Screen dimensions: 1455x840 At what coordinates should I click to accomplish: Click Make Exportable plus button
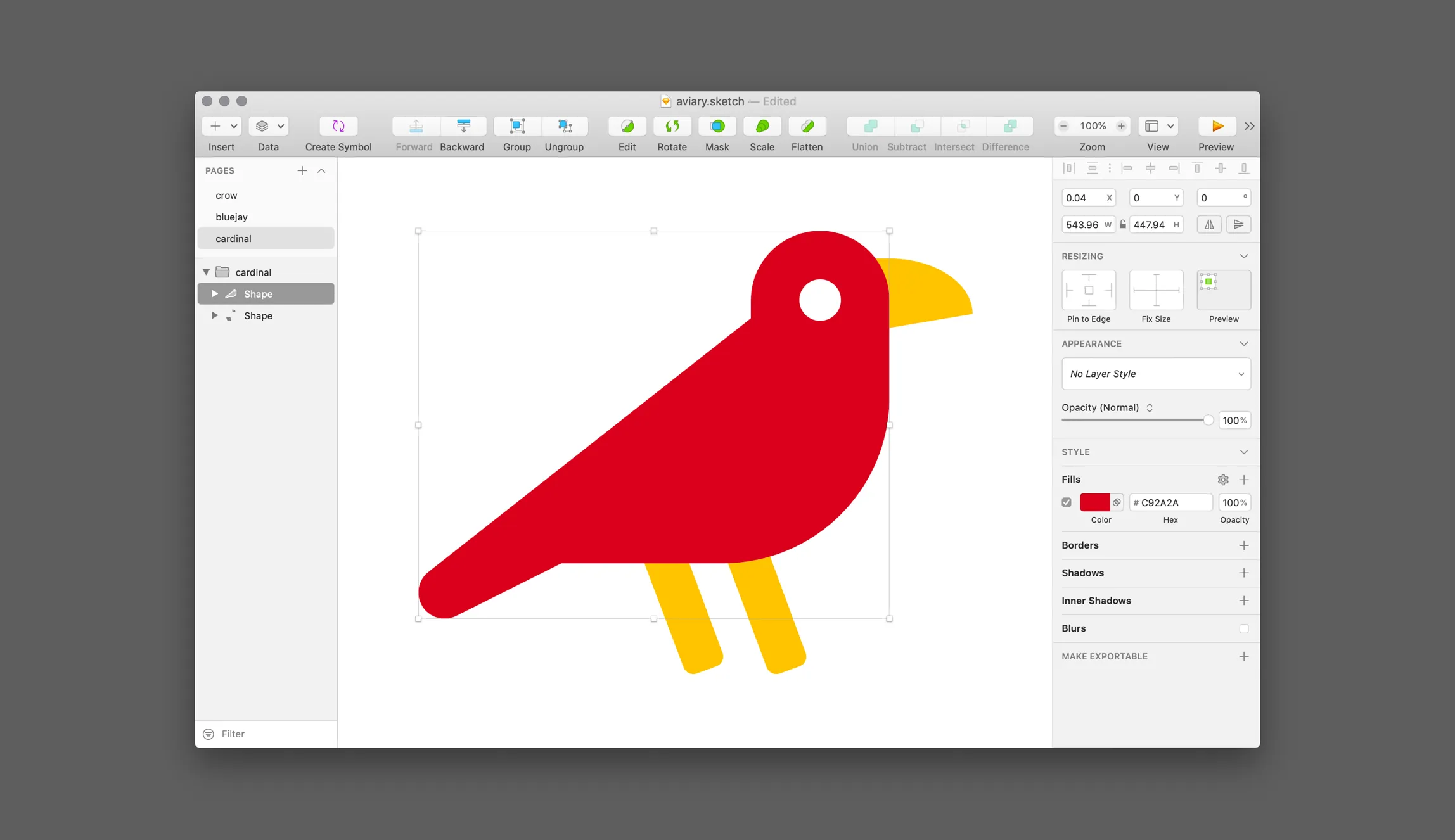click(1243, 656)
